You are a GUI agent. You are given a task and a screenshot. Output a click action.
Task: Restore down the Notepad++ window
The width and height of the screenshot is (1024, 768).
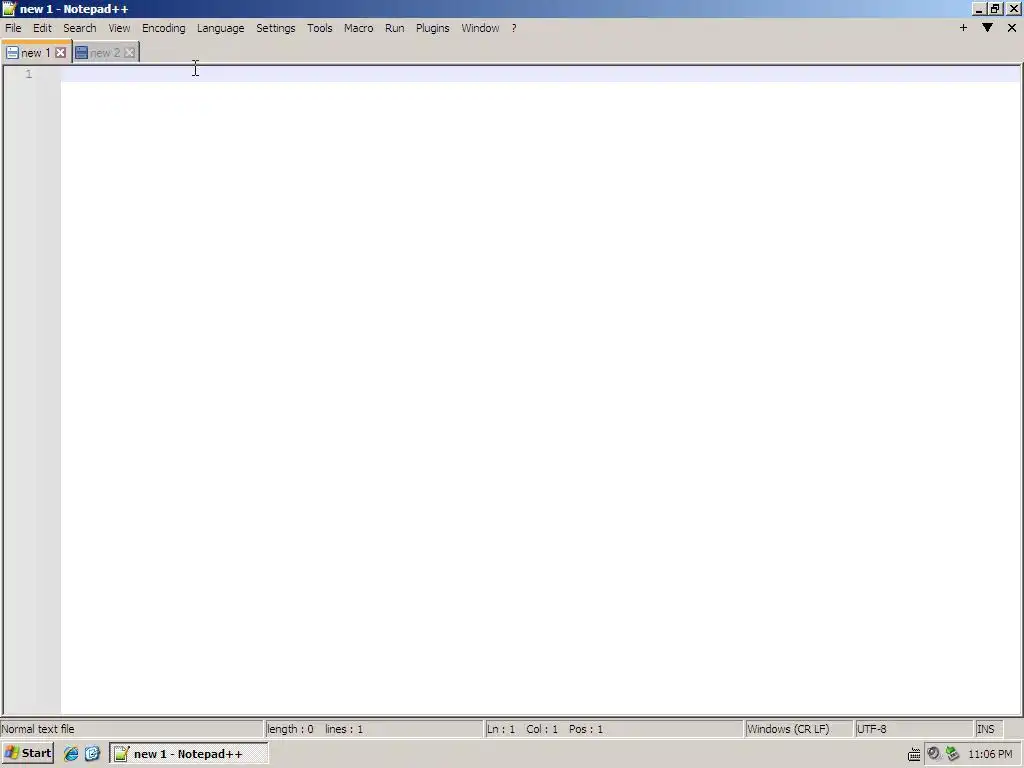coord(995,8)
